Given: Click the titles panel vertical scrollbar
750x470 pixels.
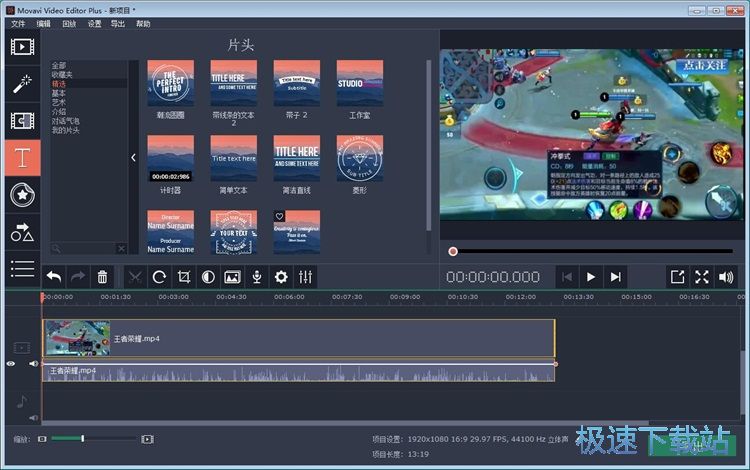Looking at the screenshot, I should pos(429,145).
